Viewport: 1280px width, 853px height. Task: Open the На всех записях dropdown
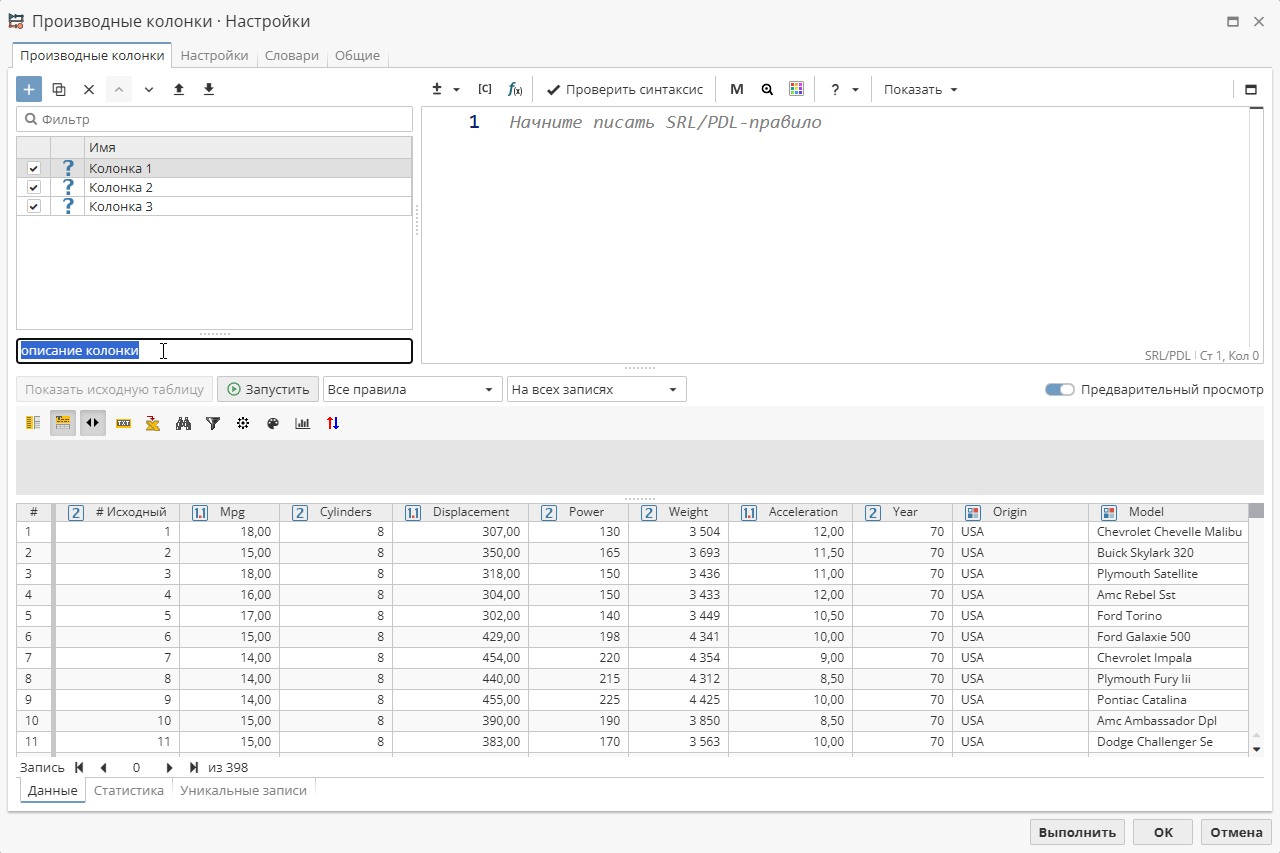(x=596, y=389)
